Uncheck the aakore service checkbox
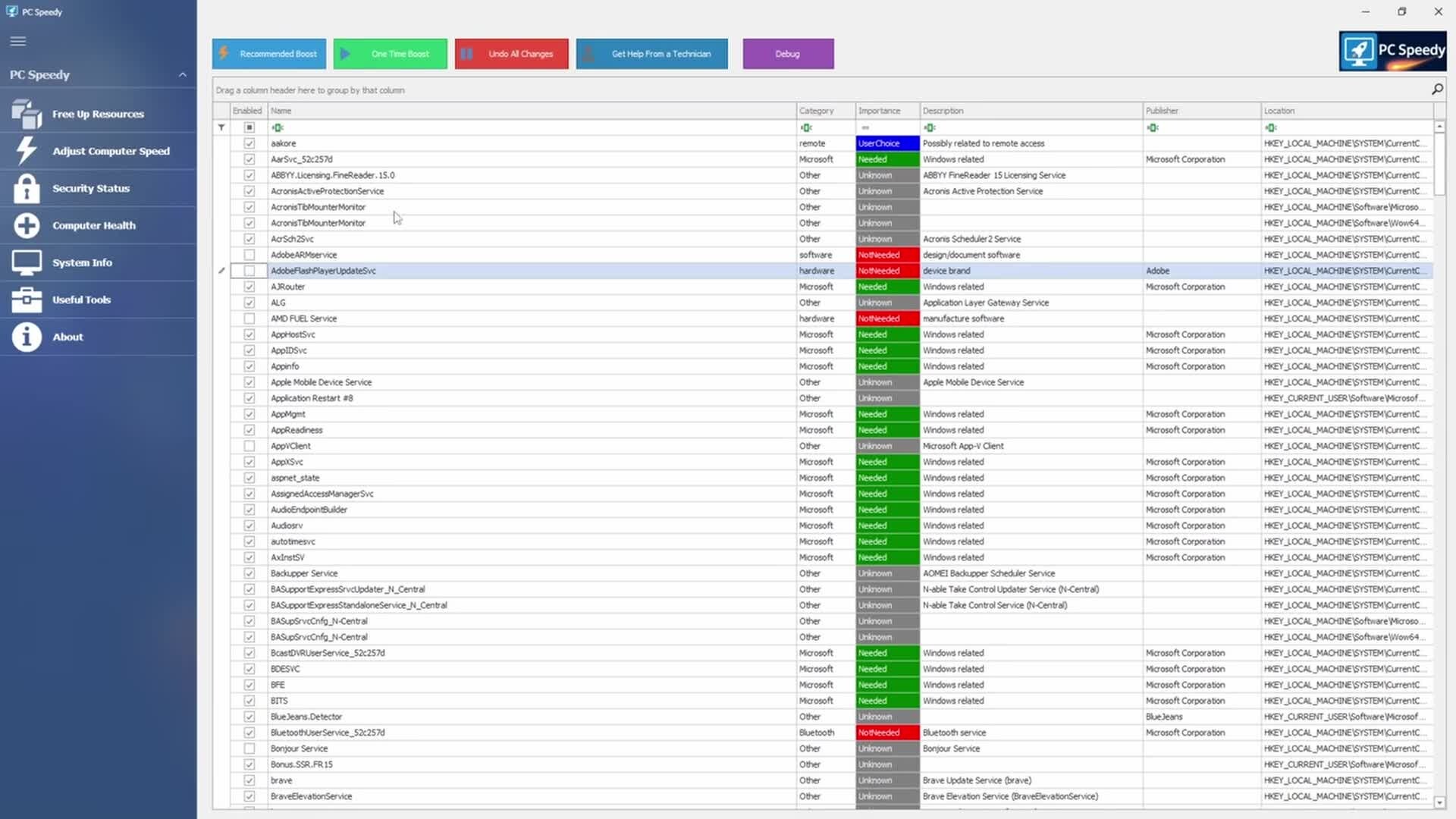1456x819 pixels. (249, 143)
